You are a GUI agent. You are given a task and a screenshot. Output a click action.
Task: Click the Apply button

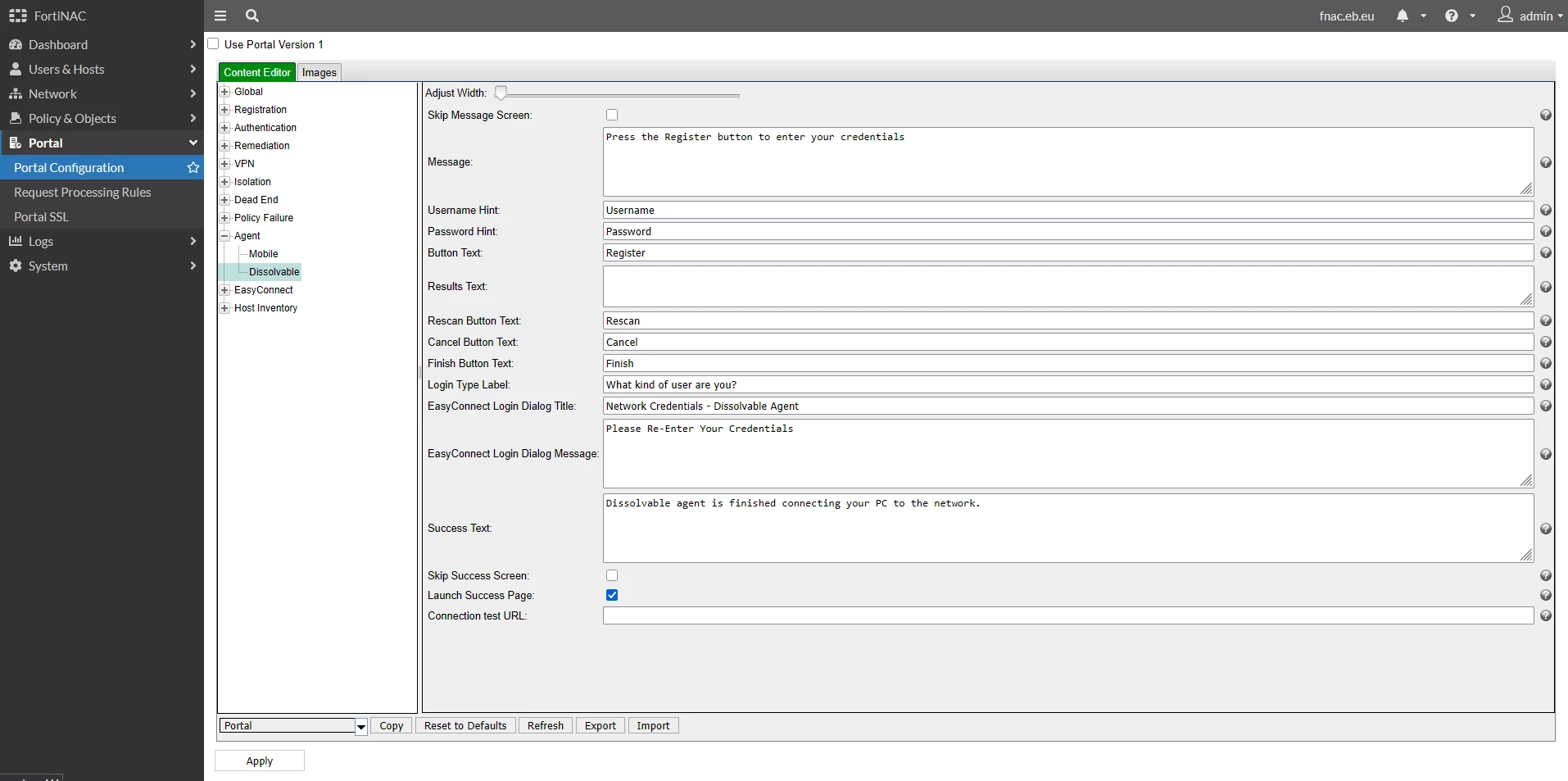260,761
